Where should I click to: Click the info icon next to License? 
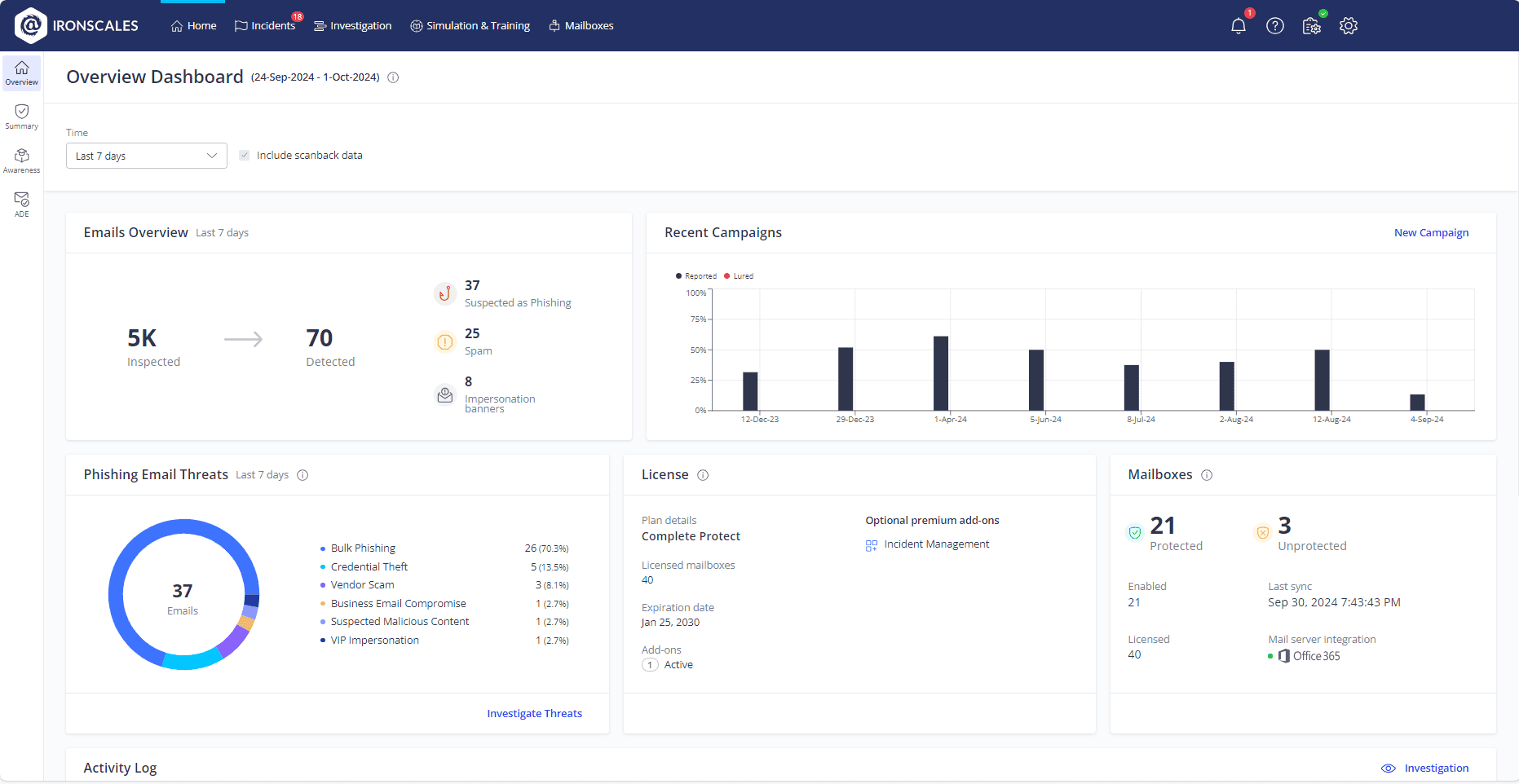(703, 475)
